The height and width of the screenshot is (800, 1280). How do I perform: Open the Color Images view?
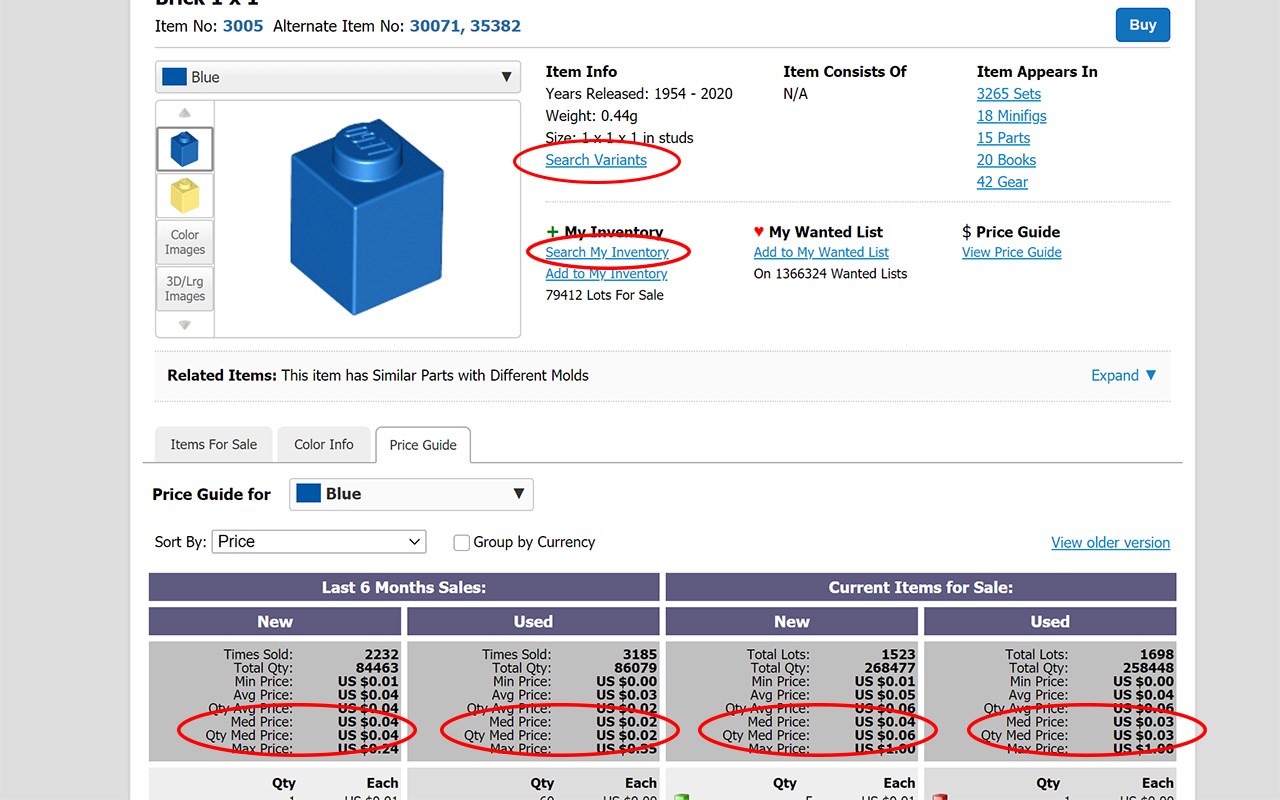click(185, 242)
